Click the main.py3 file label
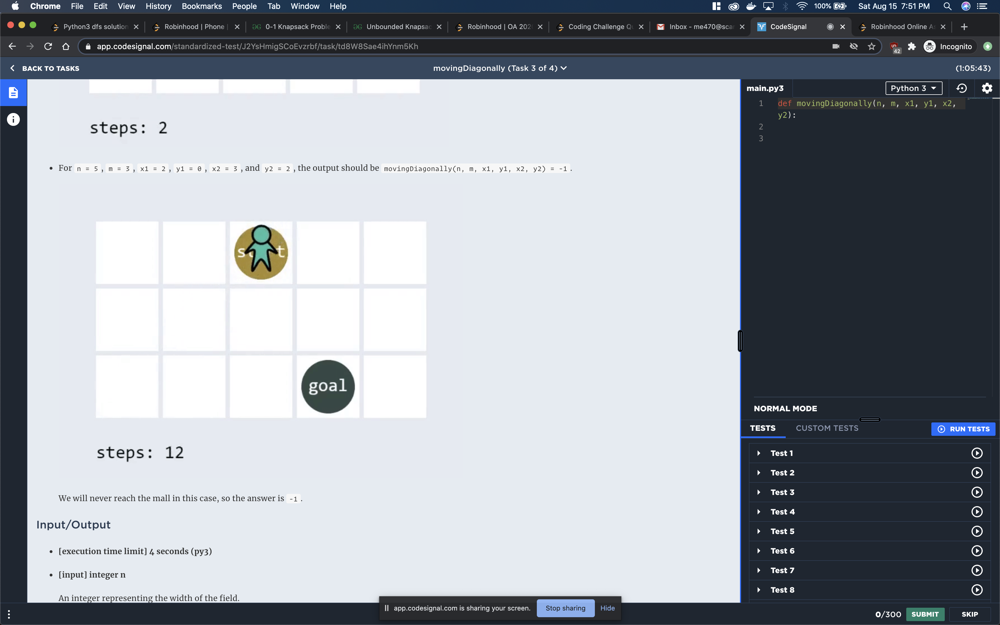Image resolution: width=1000 pixels, height=625 pixels. click(765, 88)
